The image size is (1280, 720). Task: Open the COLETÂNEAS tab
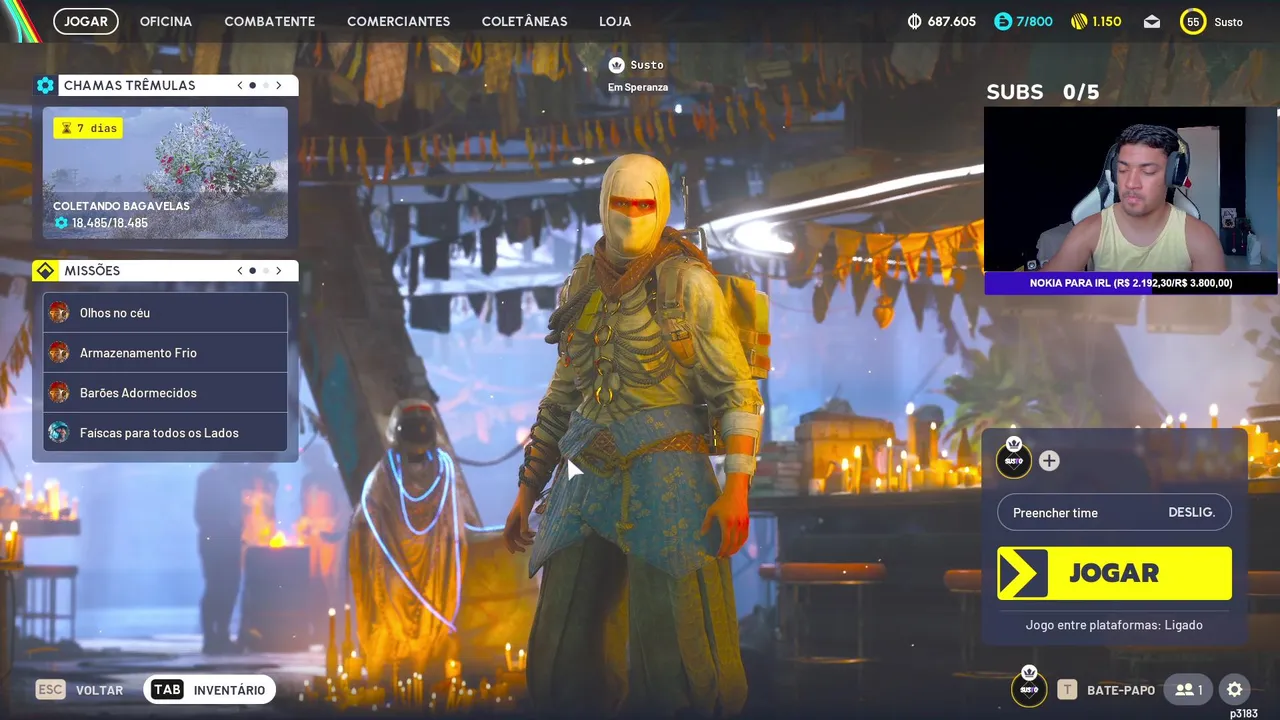coord(524,21)
